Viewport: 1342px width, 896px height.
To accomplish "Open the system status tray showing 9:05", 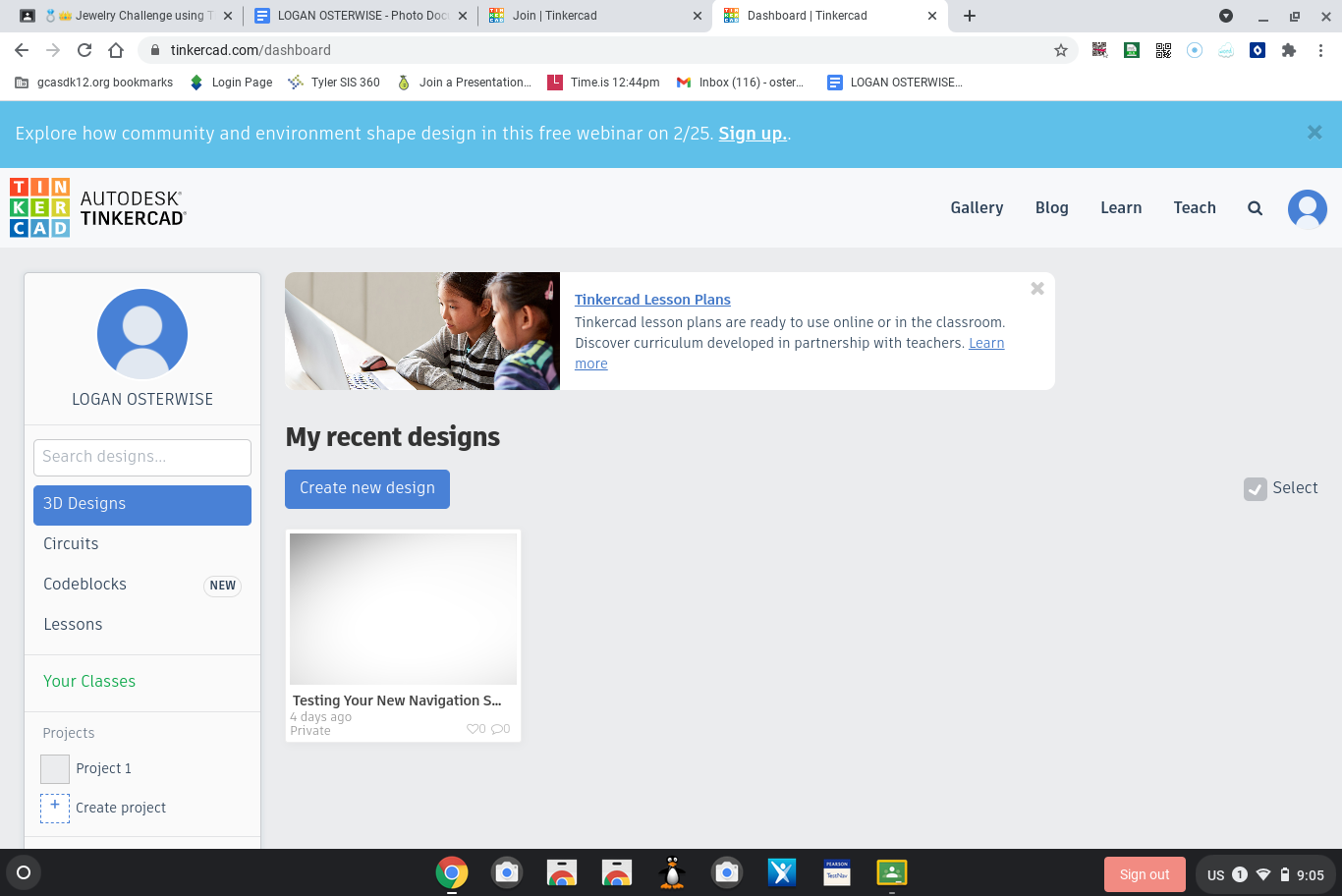I will (1265, 874).
